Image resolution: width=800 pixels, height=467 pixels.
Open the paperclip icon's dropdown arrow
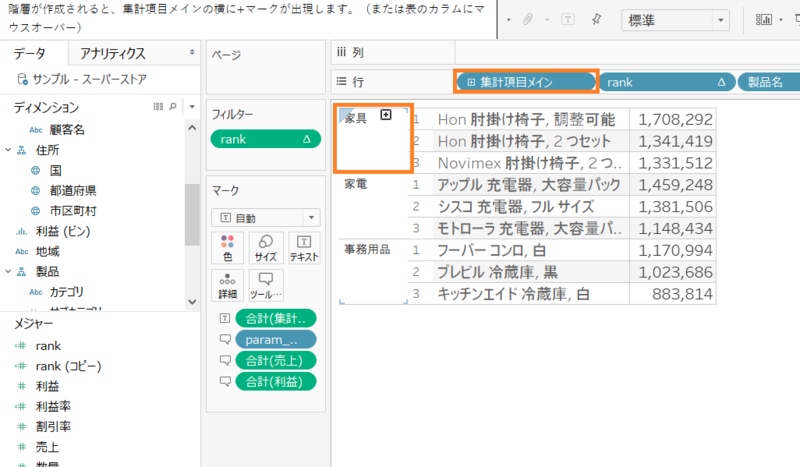tap(546, 20)
